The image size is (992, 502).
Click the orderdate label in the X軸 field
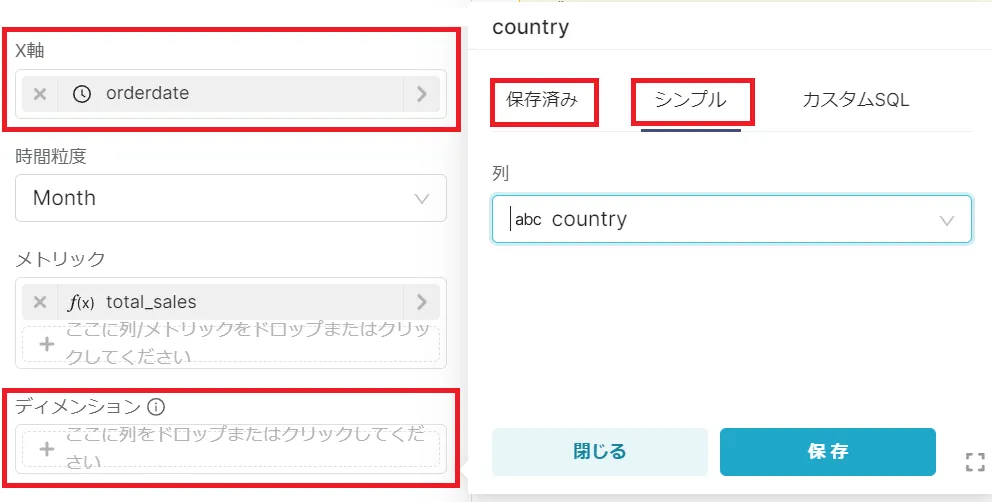pos(147,94)
